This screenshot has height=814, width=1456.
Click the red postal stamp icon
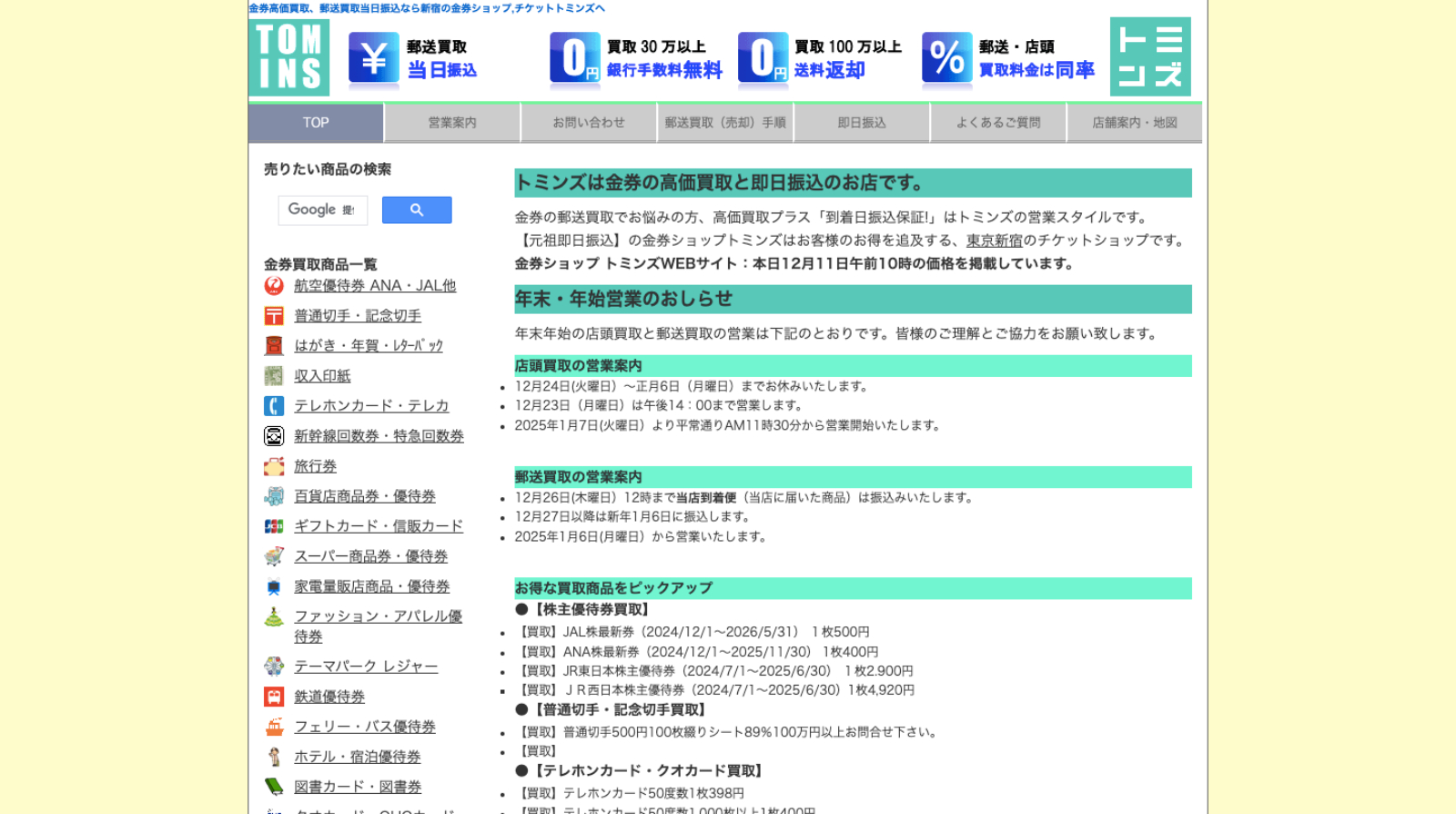(x=274, y=316)
